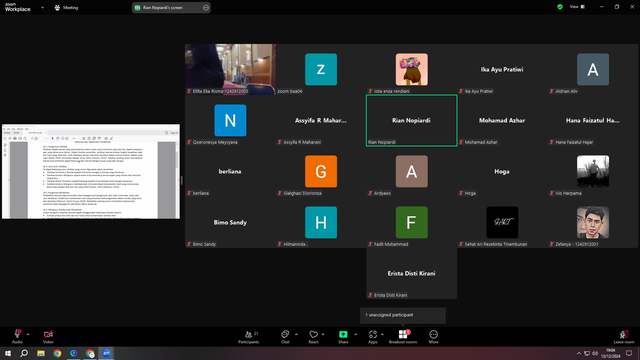Open Breakout rooms
Screen dimensions: 640x360
click(403, 337)
